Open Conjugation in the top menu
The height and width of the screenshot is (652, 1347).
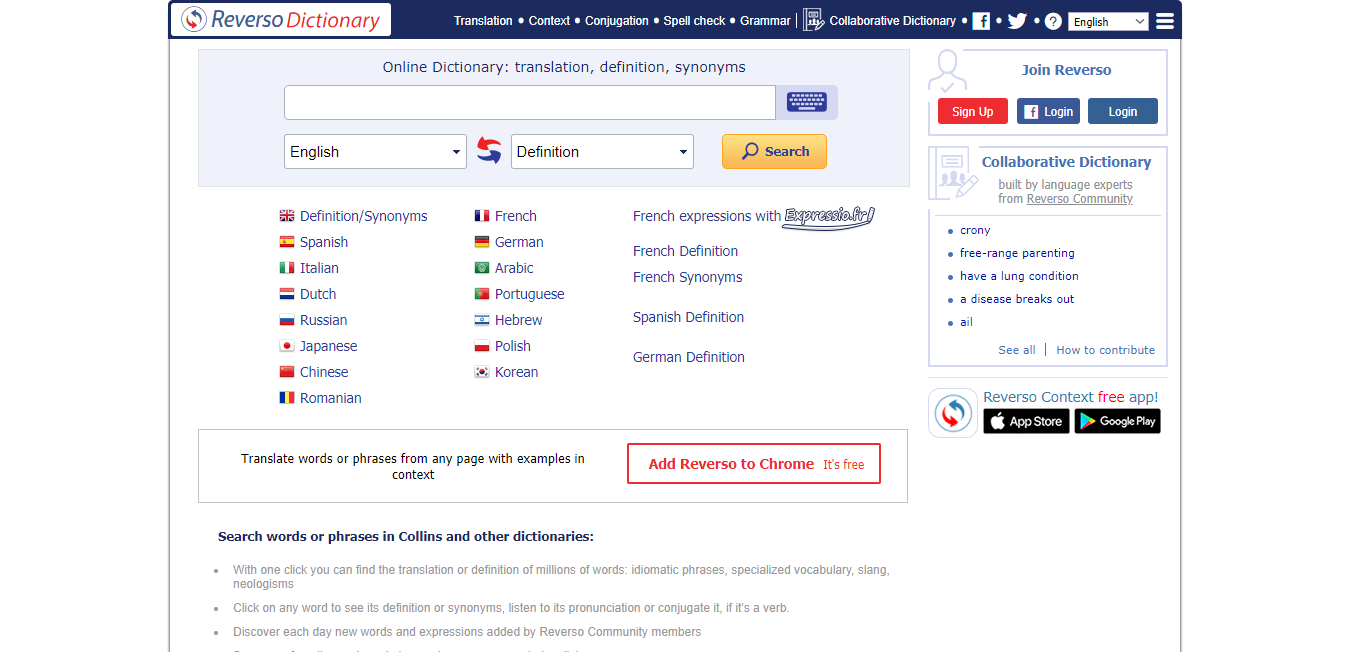[617, 21]
